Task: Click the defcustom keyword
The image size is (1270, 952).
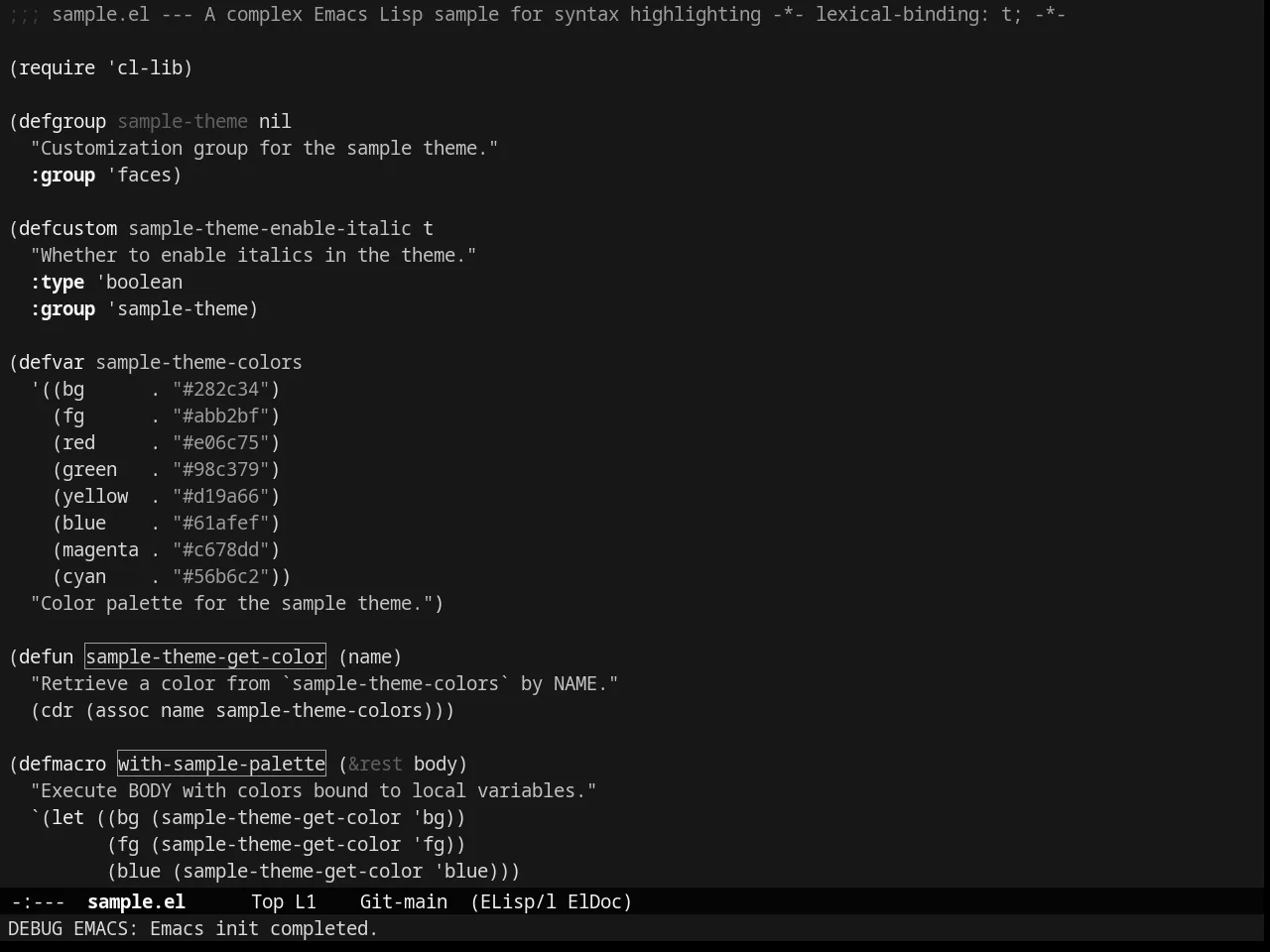Action: pos(67,228)
